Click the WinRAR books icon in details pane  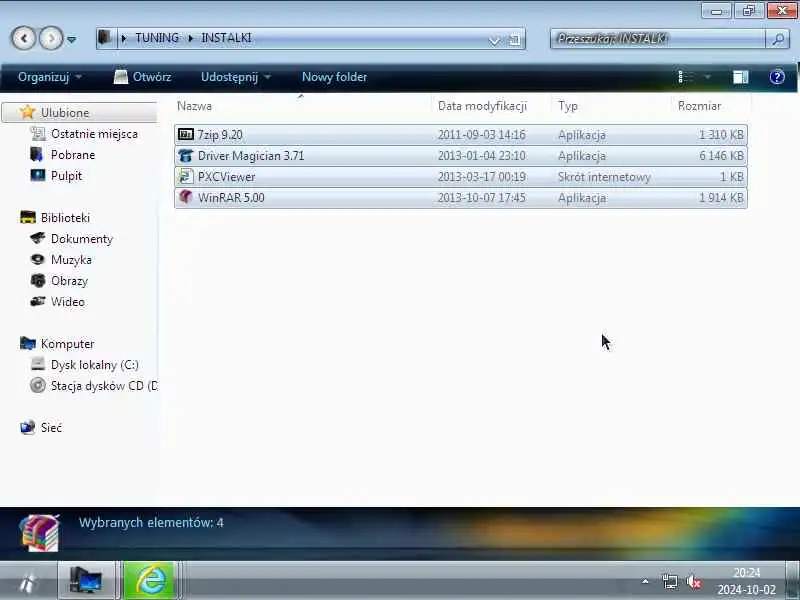point(40,533)
